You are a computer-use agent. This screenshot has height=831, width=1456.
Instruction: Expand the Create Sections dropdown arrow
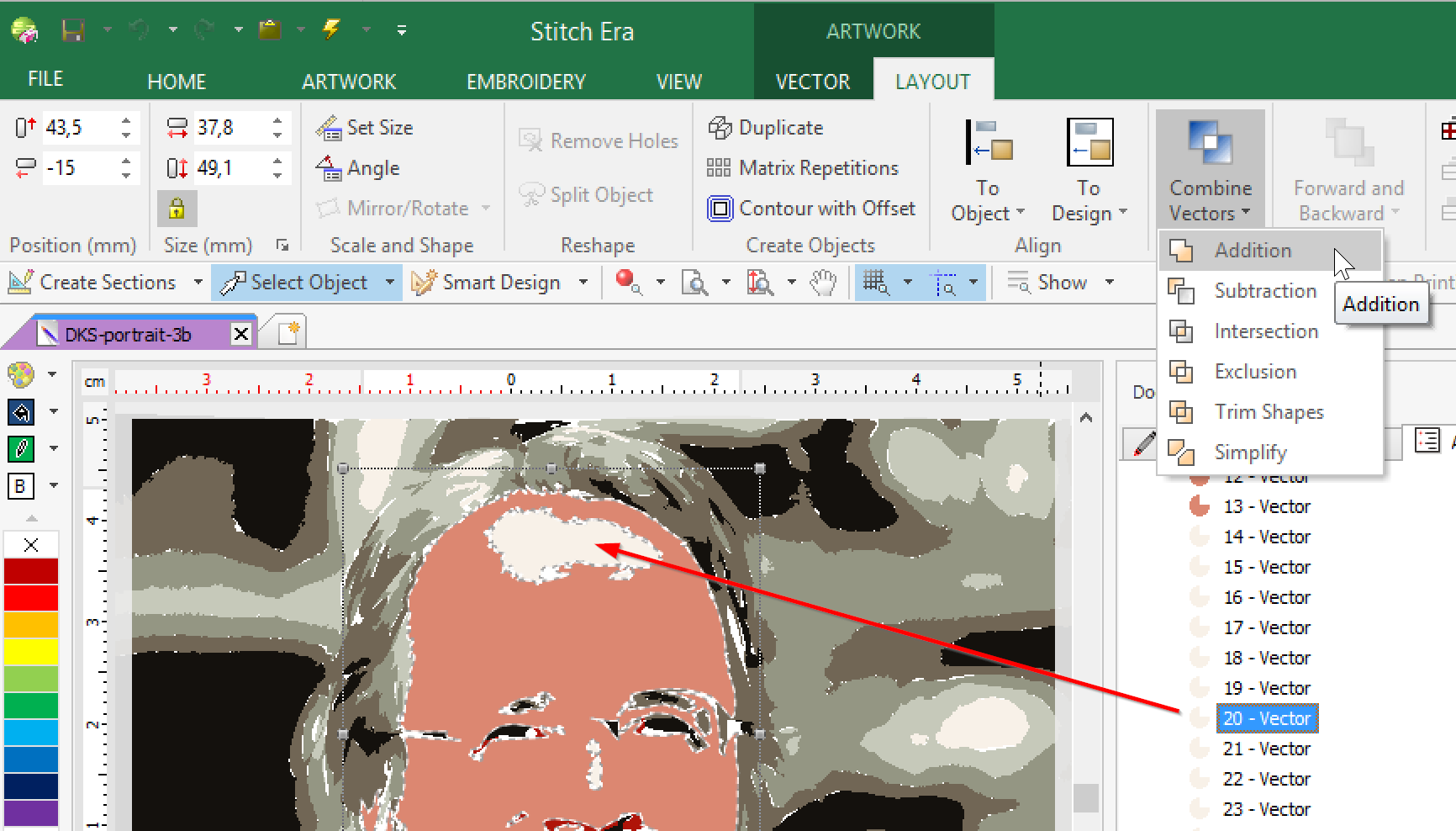(x=198, y=283)
